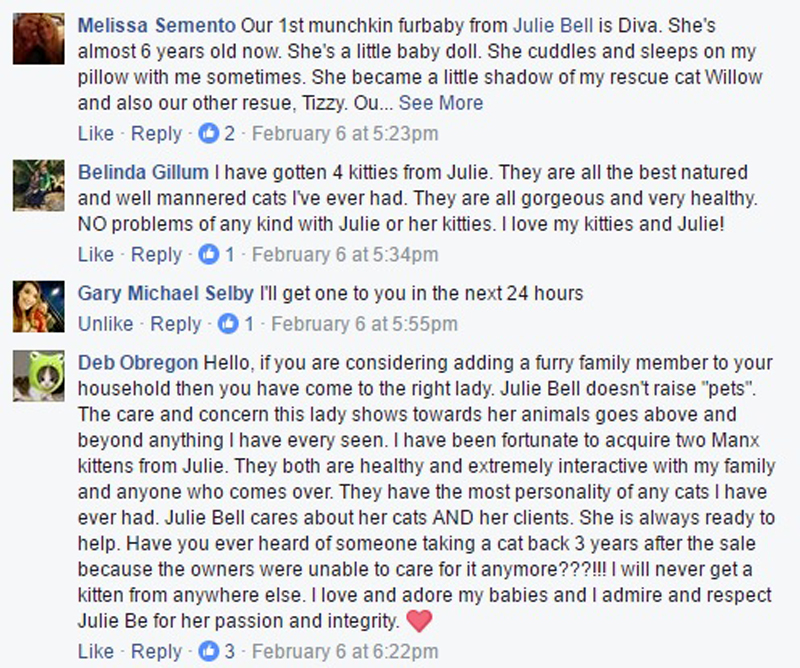Like Deb Obregon's comment

click(95, 651)
